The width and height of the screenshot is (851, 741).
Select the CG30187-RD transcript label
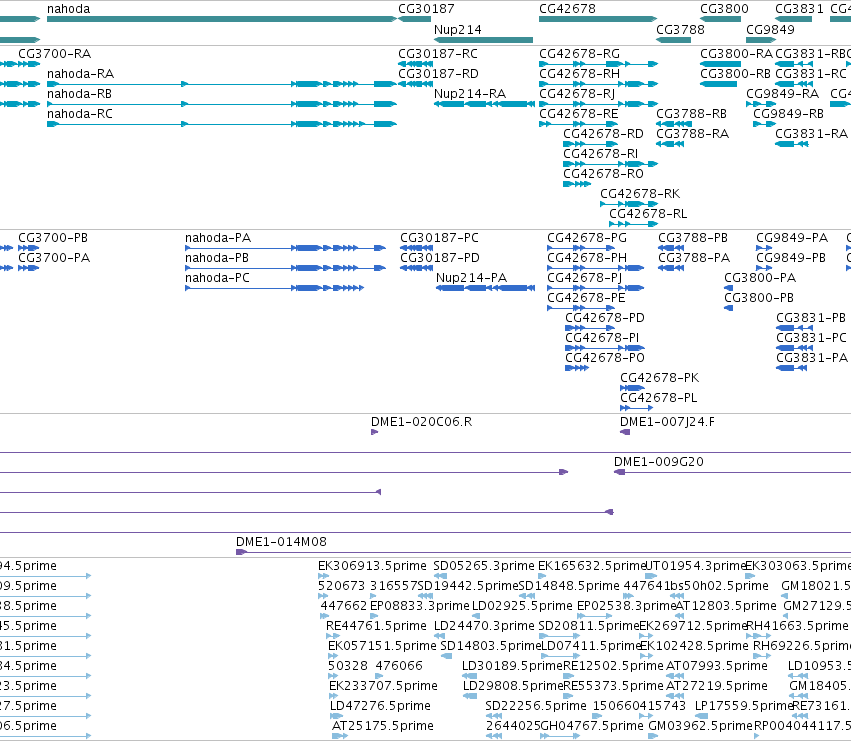439,74
